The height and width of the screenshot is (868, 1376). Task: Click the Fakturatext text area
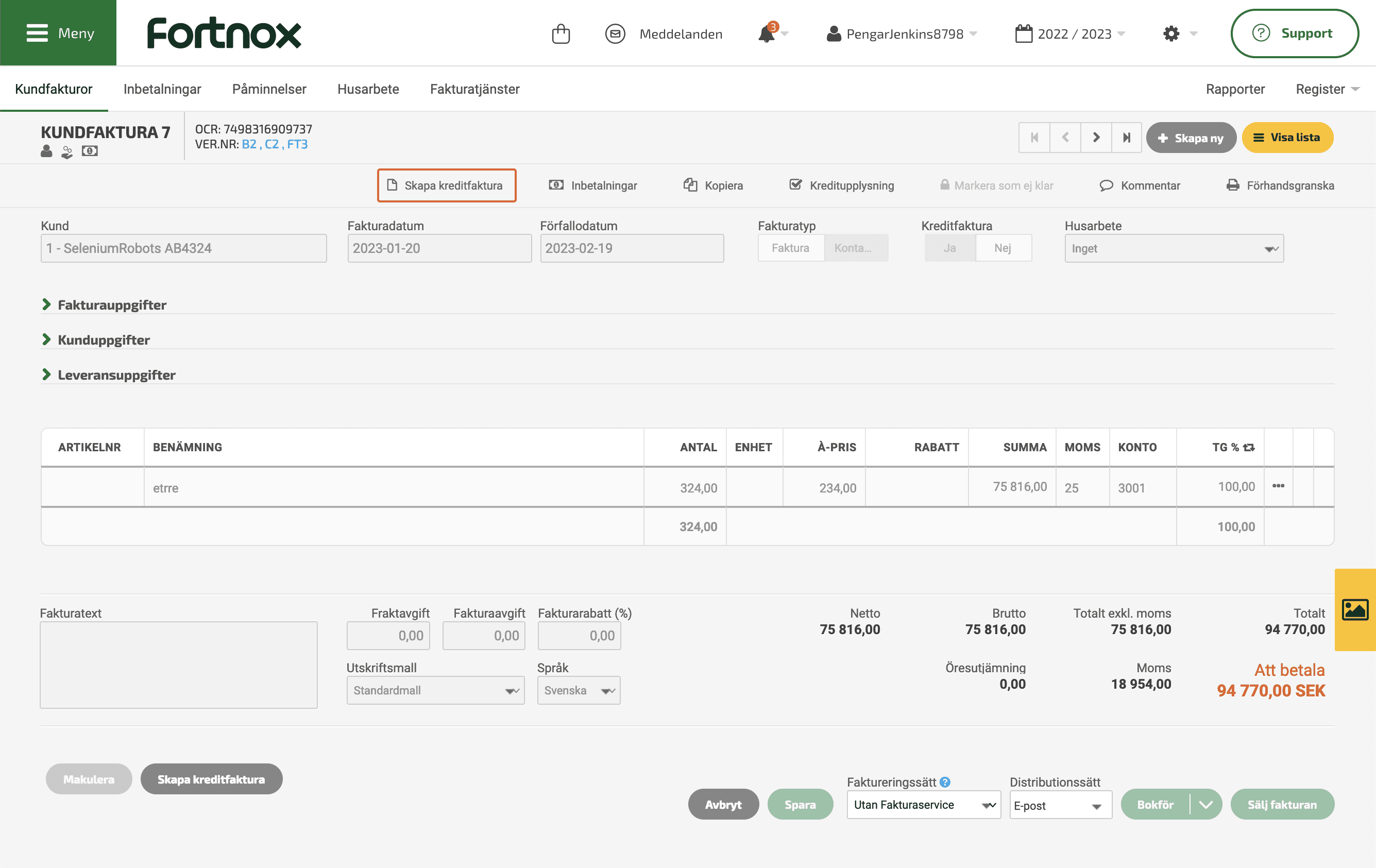178,665
